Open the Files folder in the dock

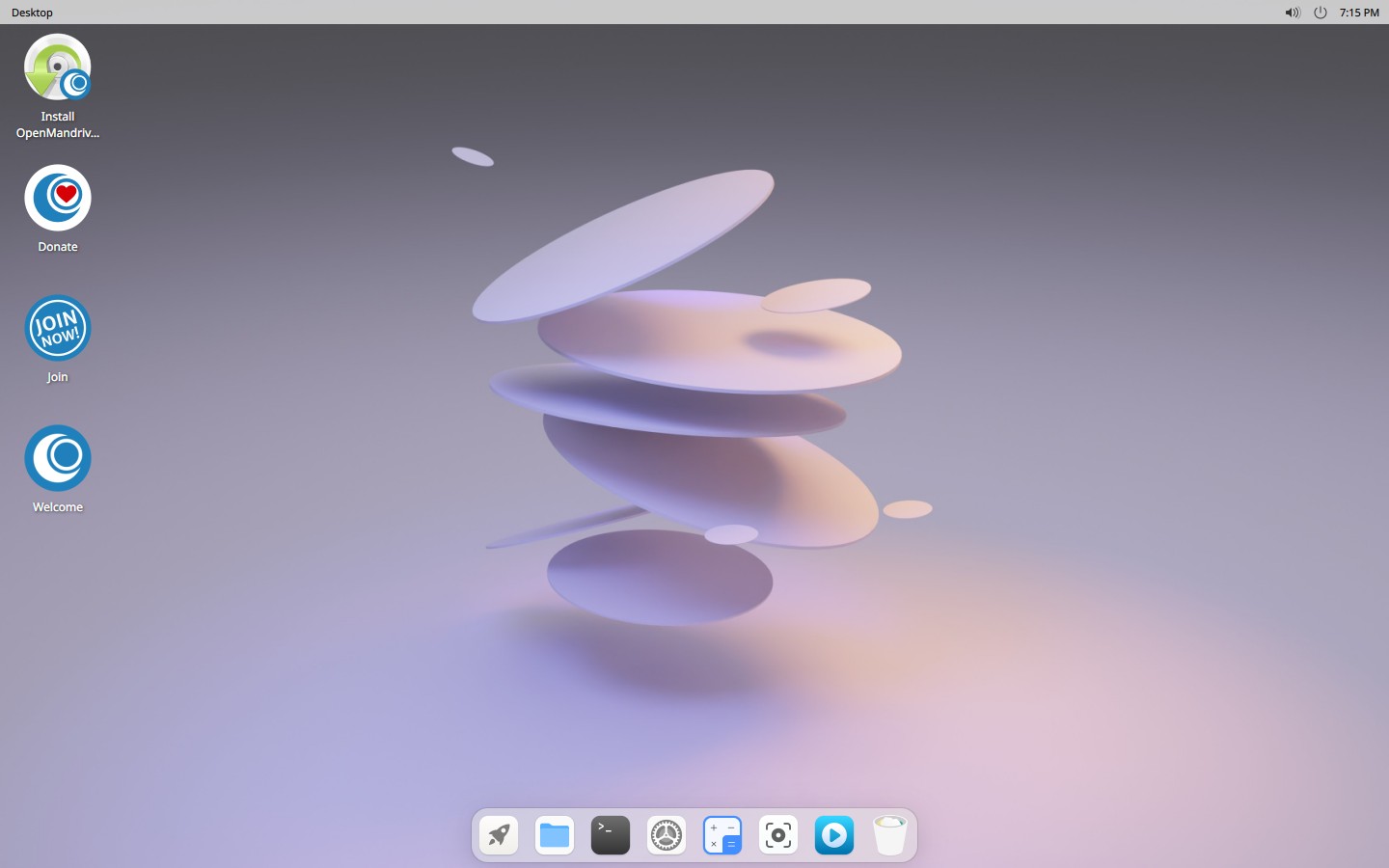tap(555, 835)
